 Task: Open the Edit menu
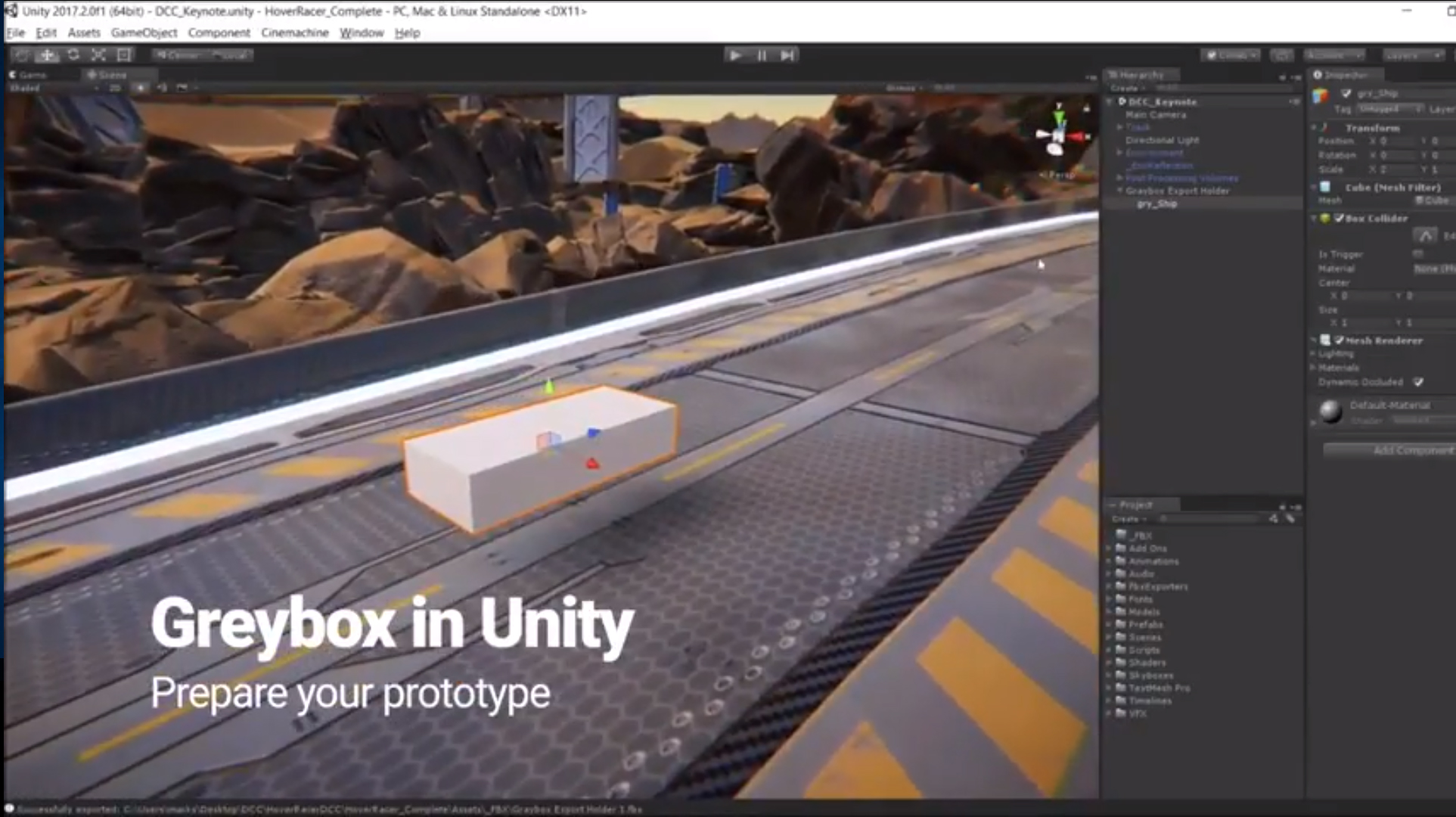[x=46, y=33]
